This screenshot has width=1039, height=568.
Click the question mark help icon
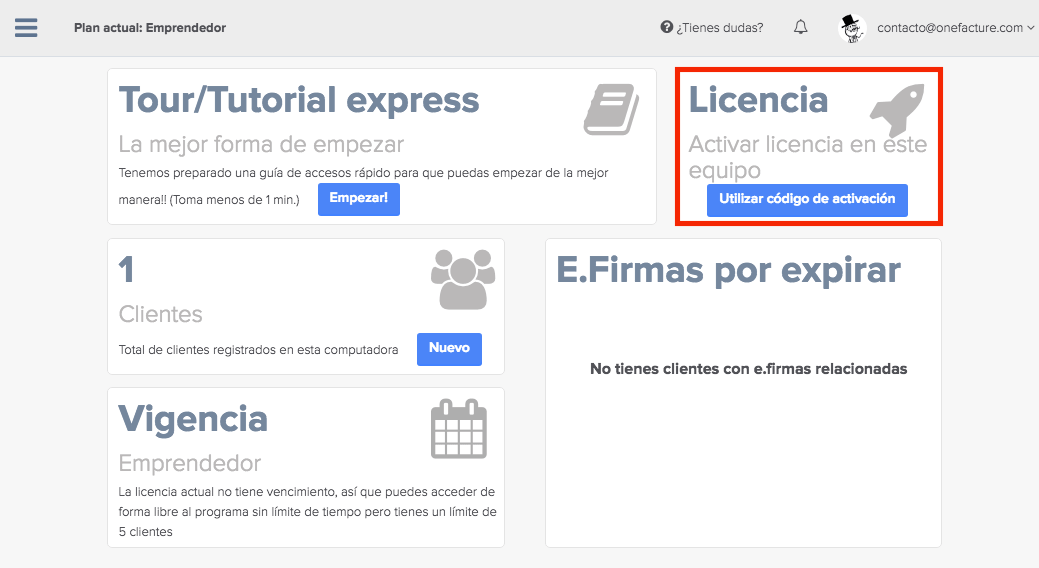point(667,27)
